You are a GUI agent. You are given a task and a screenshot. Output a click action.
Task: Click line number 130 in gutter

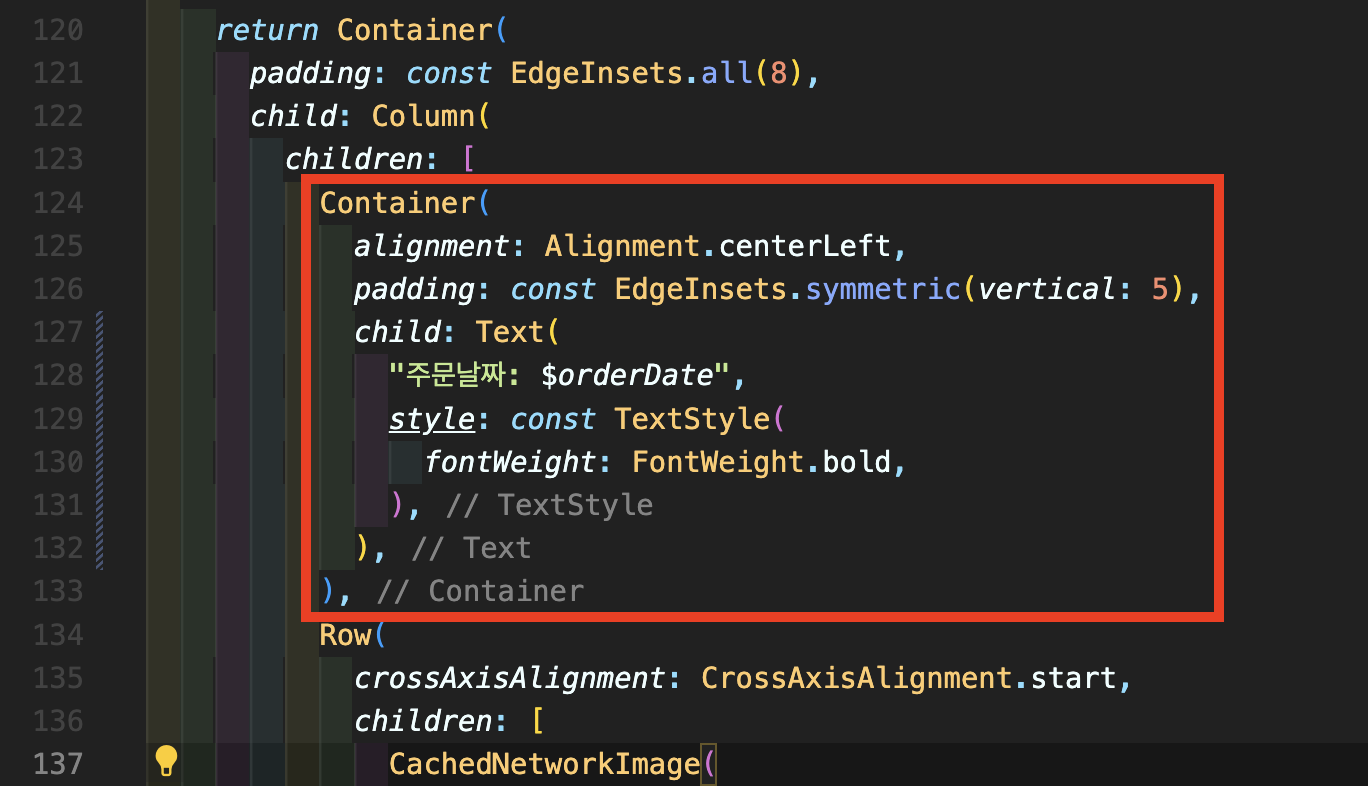tap(57, 462)
